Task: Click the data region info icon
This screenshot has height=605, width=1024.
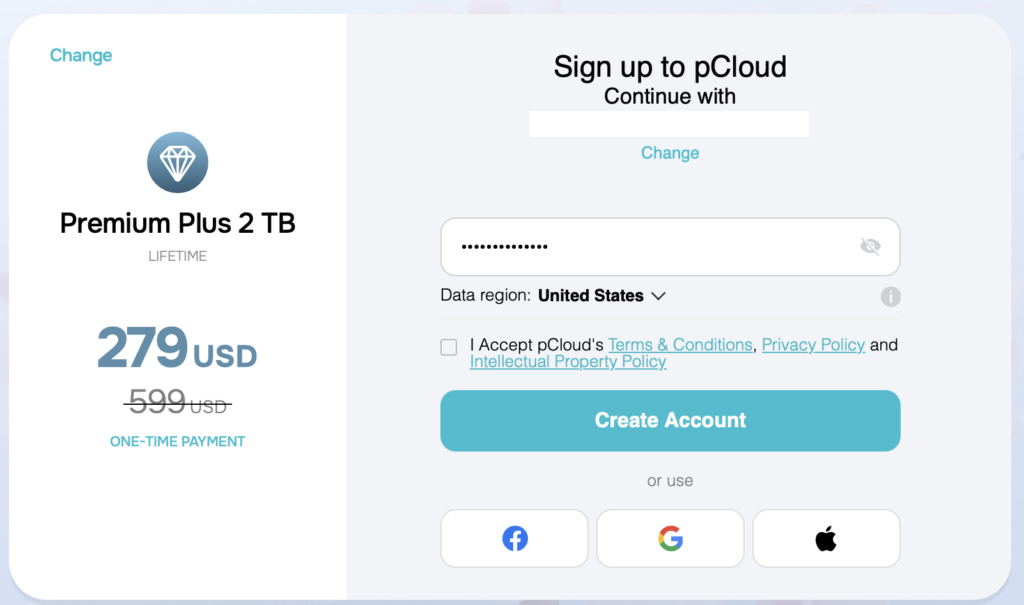Action: [890, 297]
